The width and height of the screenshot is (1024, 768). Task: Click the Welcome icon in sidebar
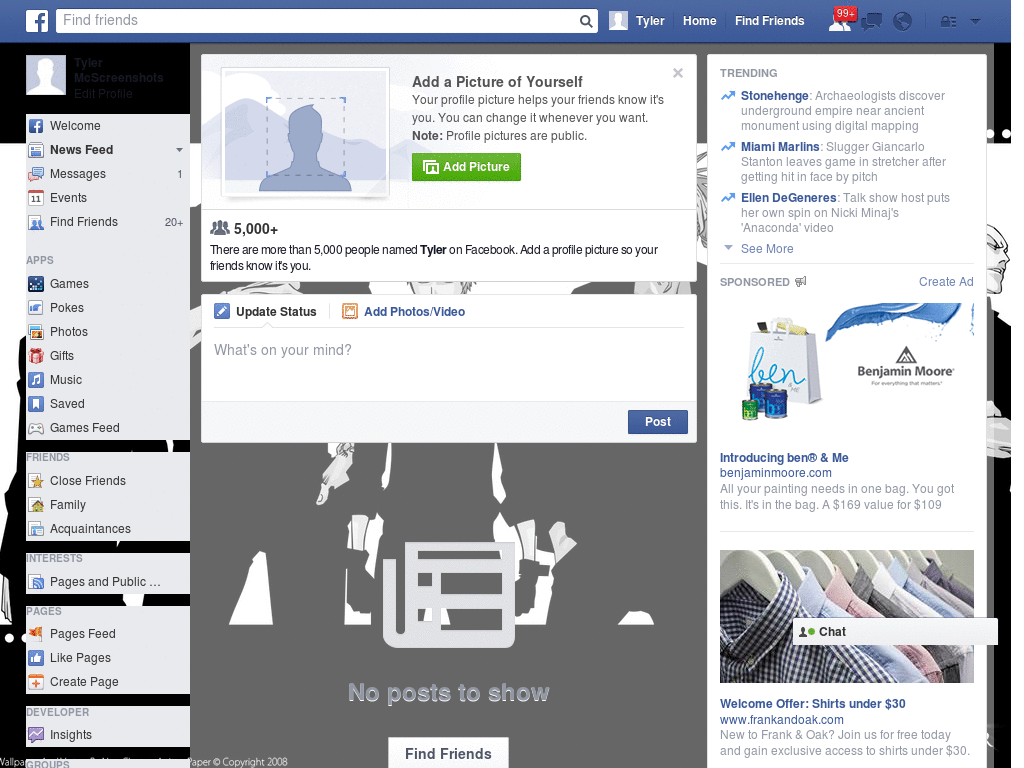point(36,126)
